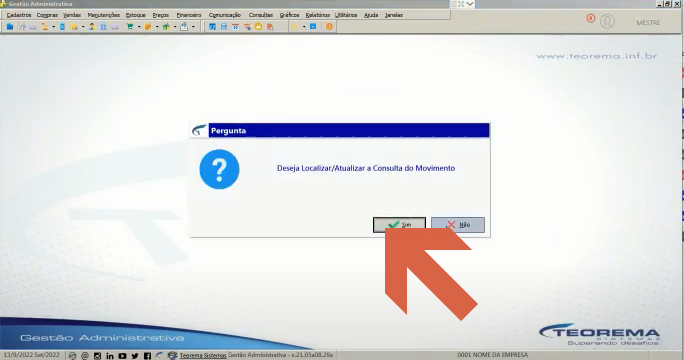The height and width of the screenshot is (360, 684).
Task: Open the LinkedIn icon in the status bar
Action: click(109, 356)
